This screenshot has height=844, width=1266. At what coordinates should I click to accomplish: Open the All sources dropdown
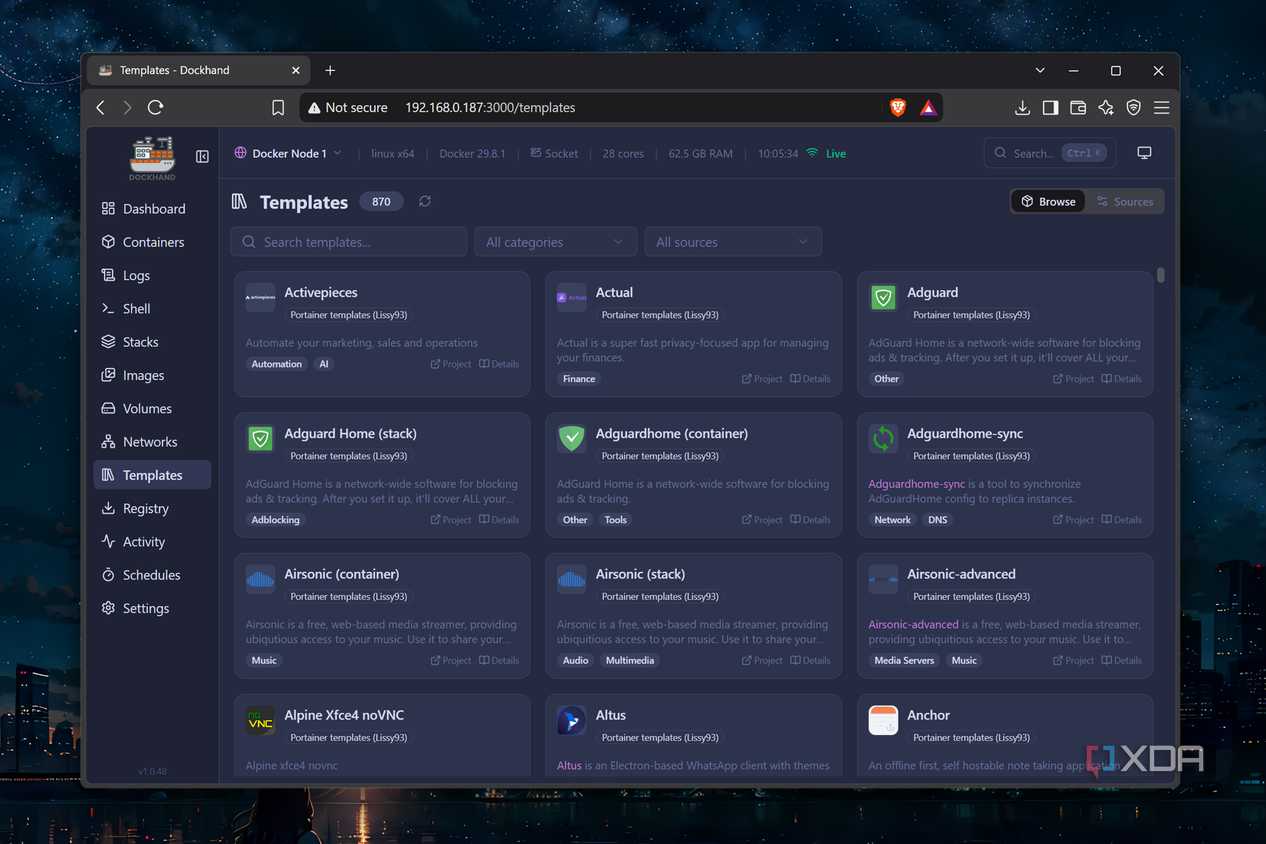(733, 242)
